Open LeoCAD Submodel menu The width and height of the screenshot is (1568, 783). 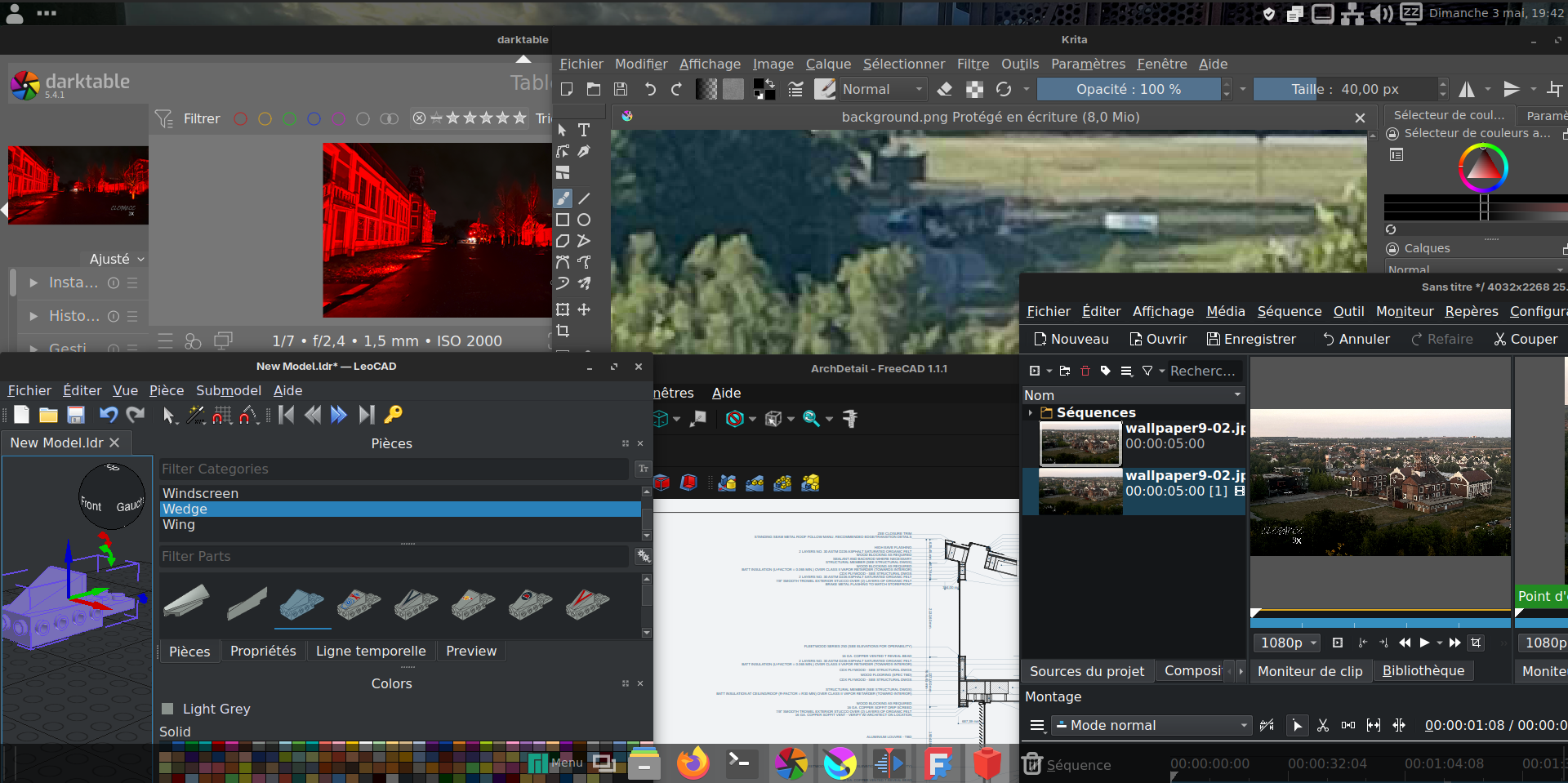(229, 390)
